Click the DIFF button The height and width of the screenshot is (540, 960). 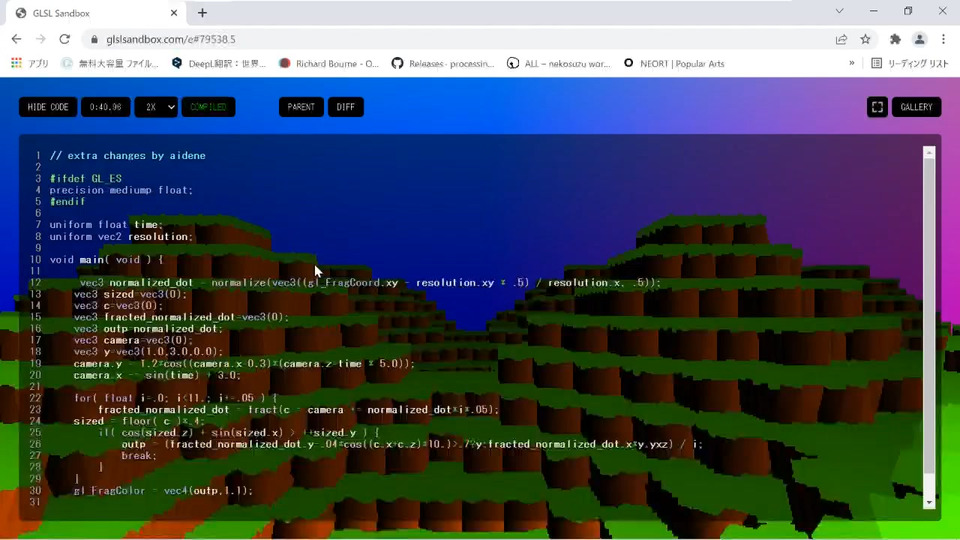click(345, 107)
